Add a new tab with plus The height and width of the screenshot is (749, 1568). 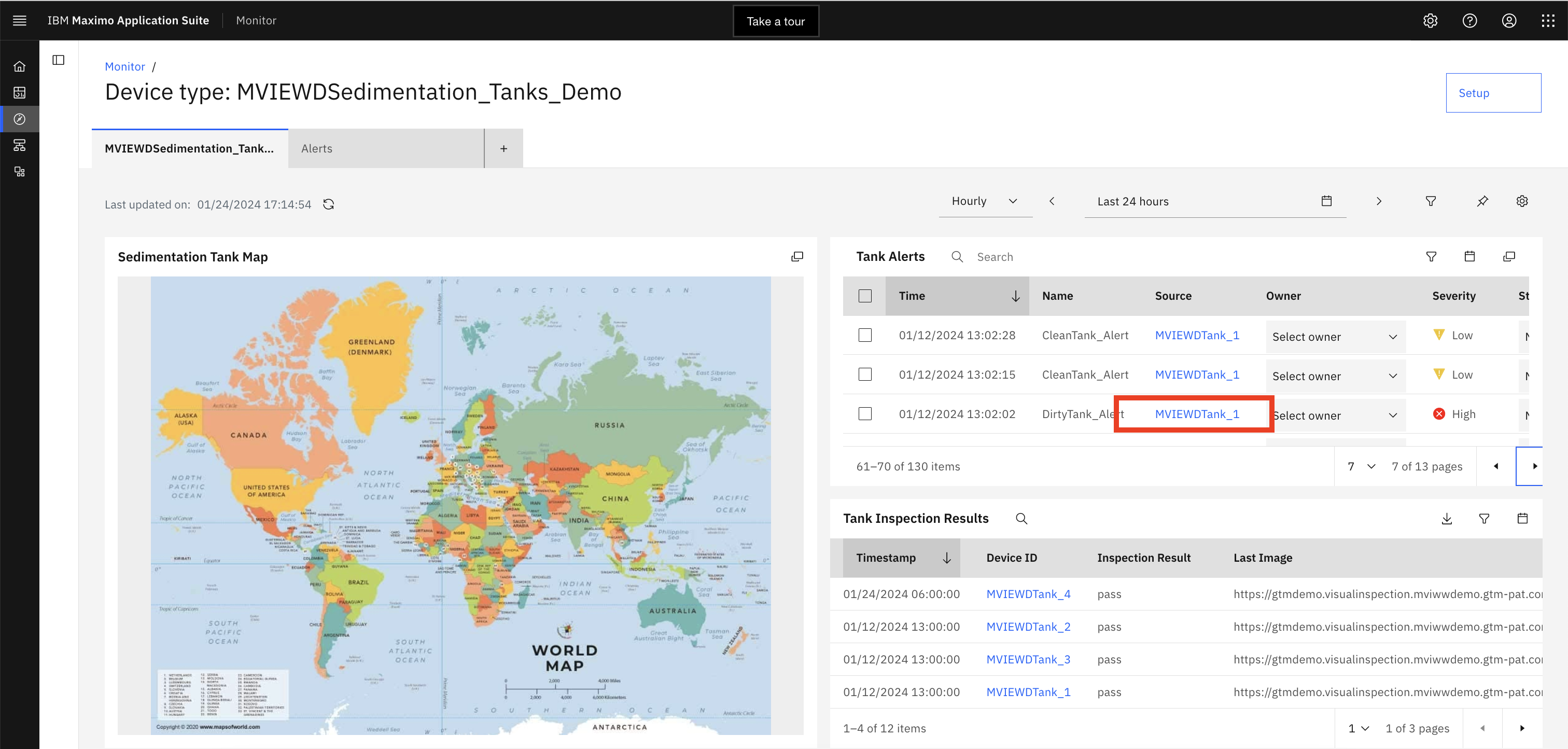click(x=503, y=148)
